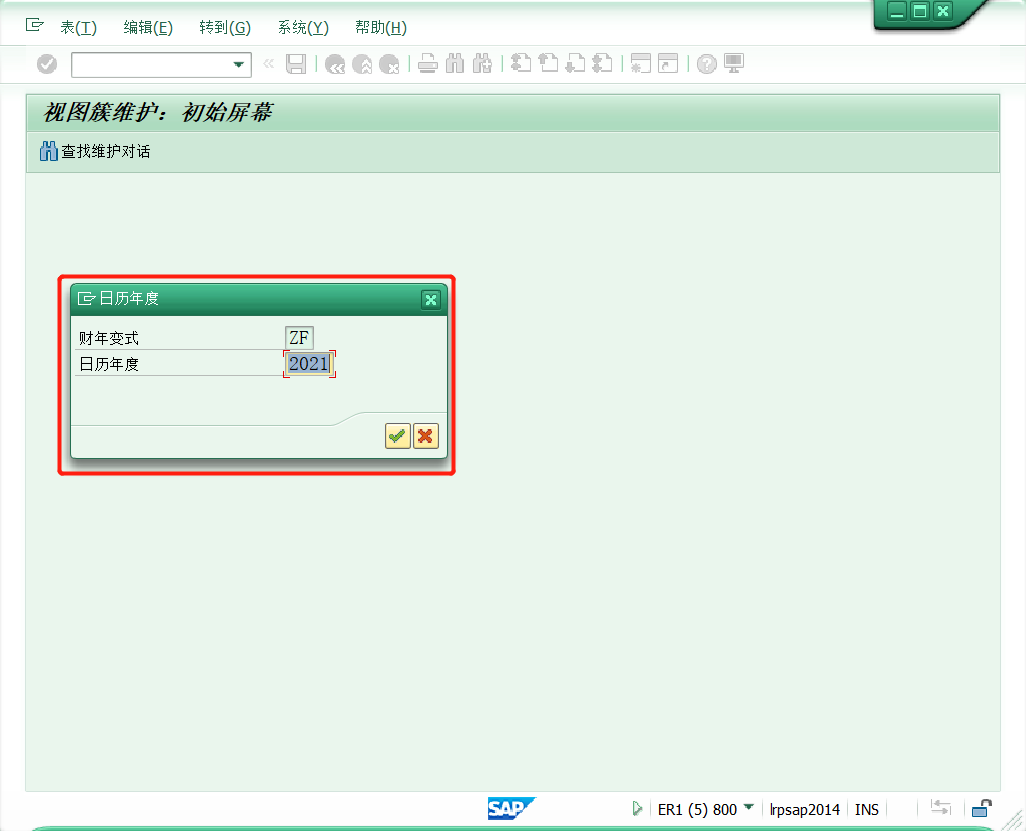Click the 查找维护对话 button
Viewport: 1026px width, 831px height.
(94, 151)
